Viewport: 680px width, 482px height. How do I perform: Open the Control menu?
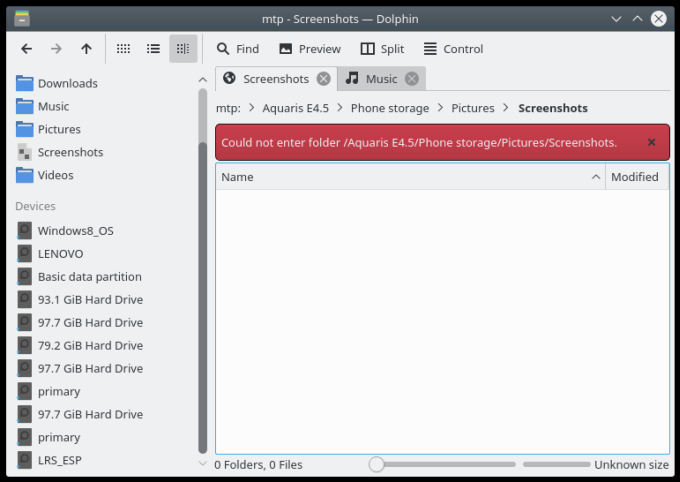[453, 49]
